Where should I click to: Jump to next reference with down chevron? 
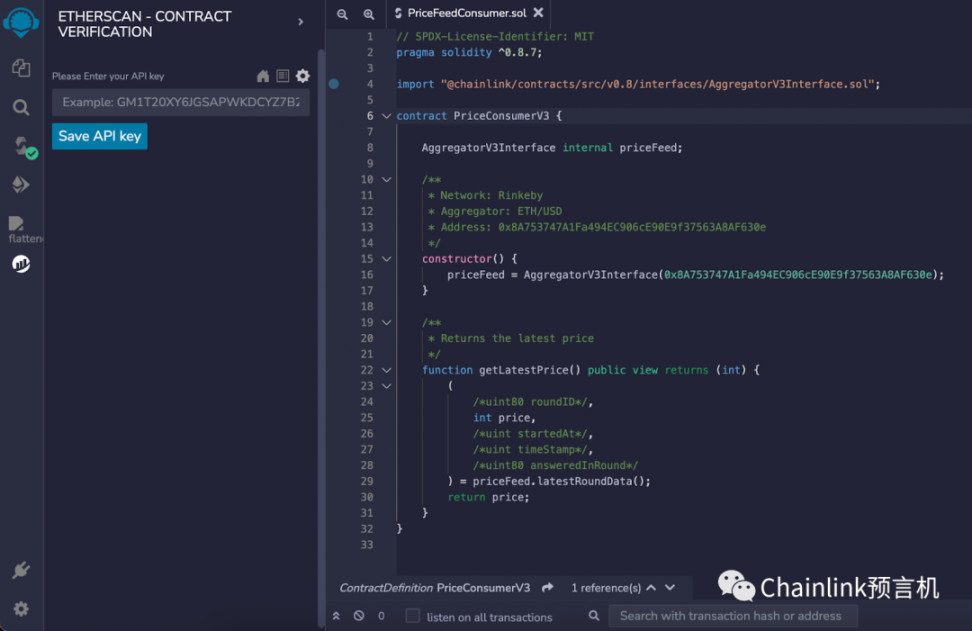coord(670,588)
